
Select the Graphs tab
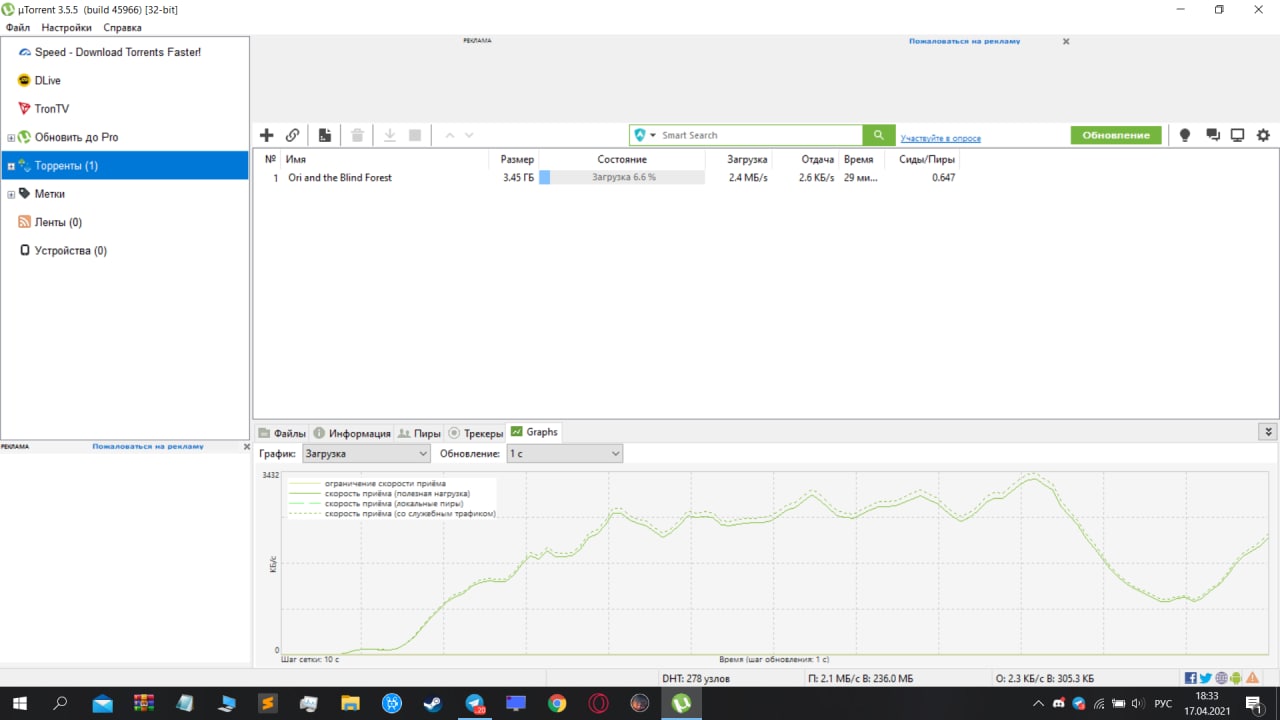[534, 432]
